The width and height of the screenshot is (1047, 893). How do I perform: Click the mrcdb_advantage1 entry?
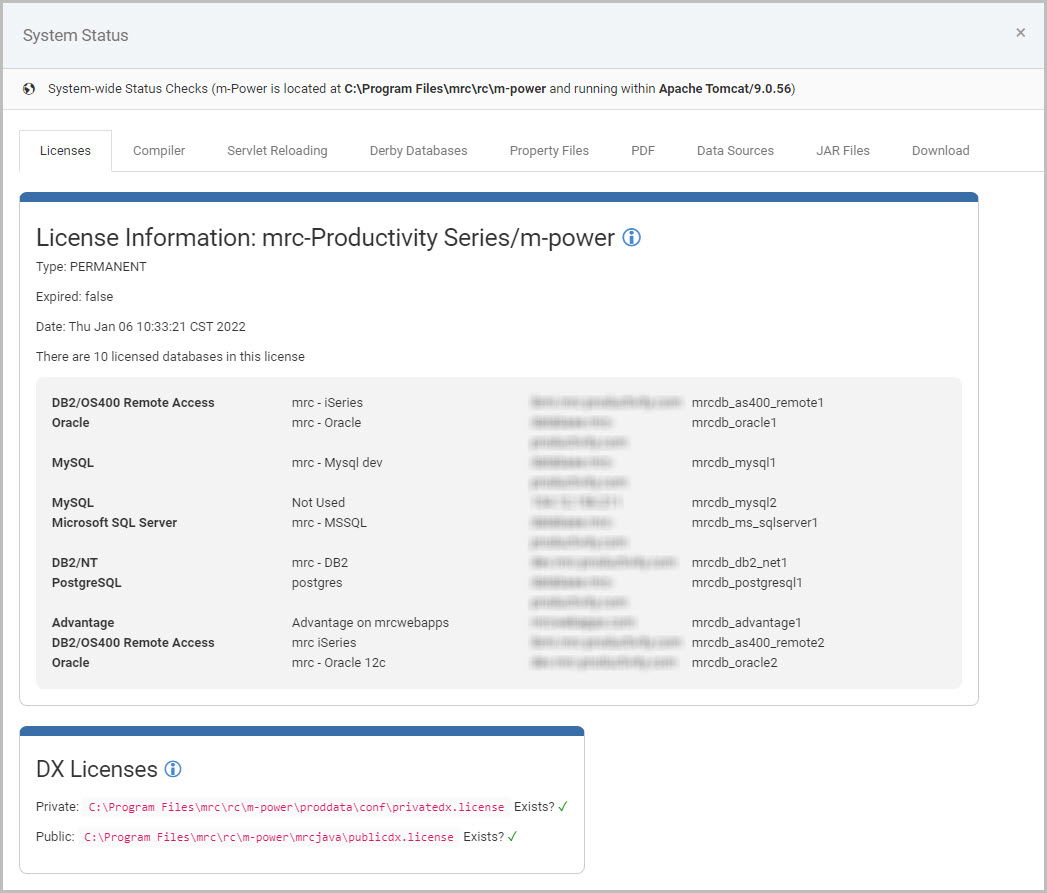(747, 623)
